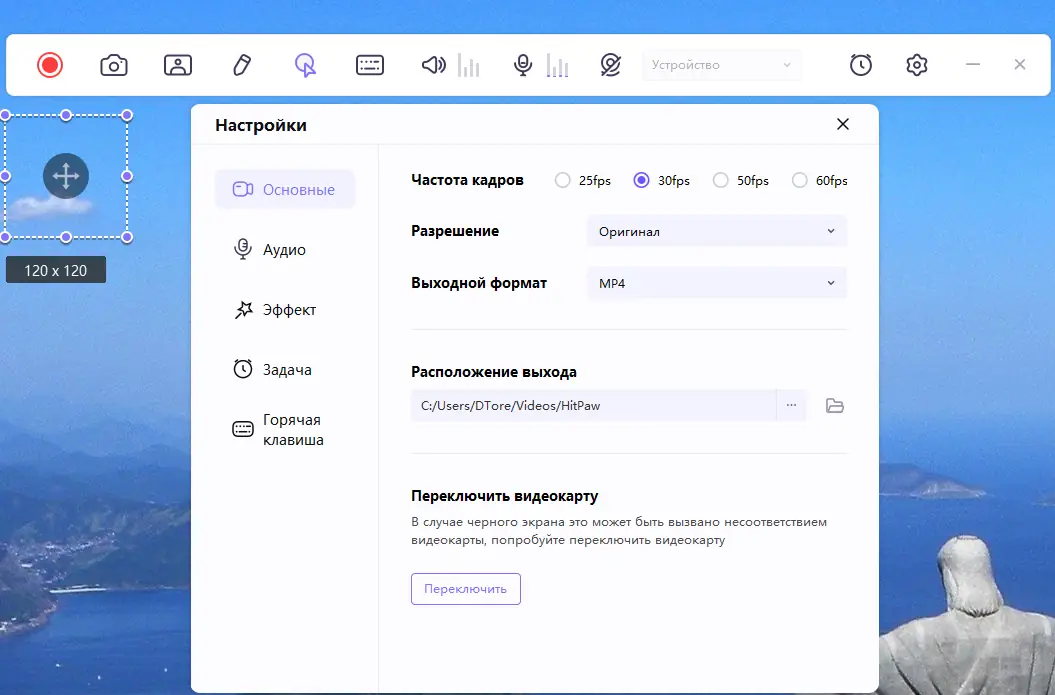1055x695 pixels.
Task: Select the screenshot camera tool
Action: coord(113,64)
